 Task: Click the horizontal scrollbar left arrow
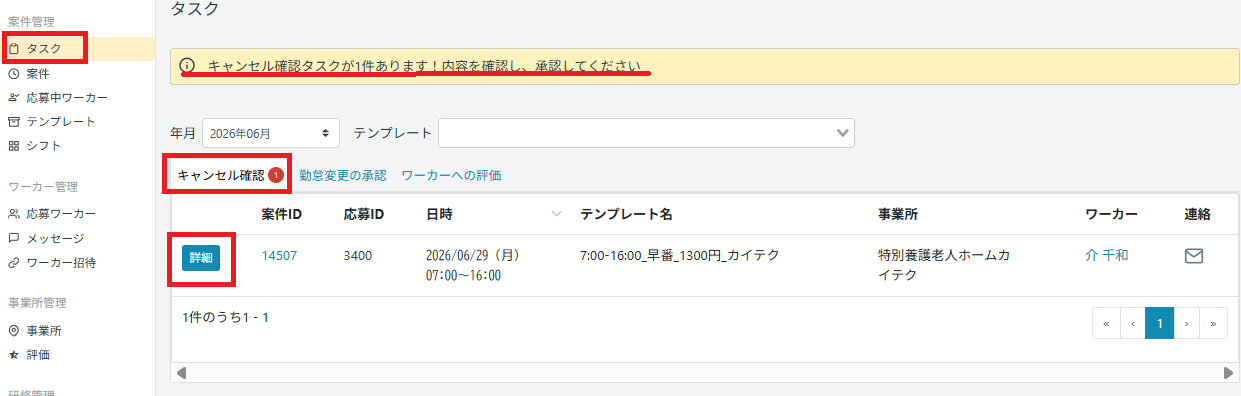tap(181, 372)
